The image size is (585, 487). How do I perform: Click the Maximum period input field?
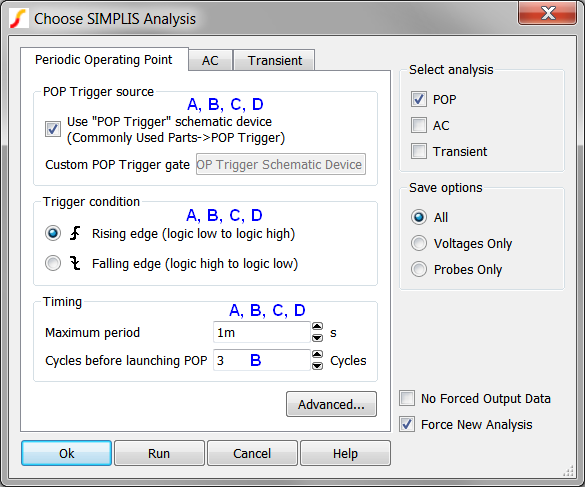point(262,332)
